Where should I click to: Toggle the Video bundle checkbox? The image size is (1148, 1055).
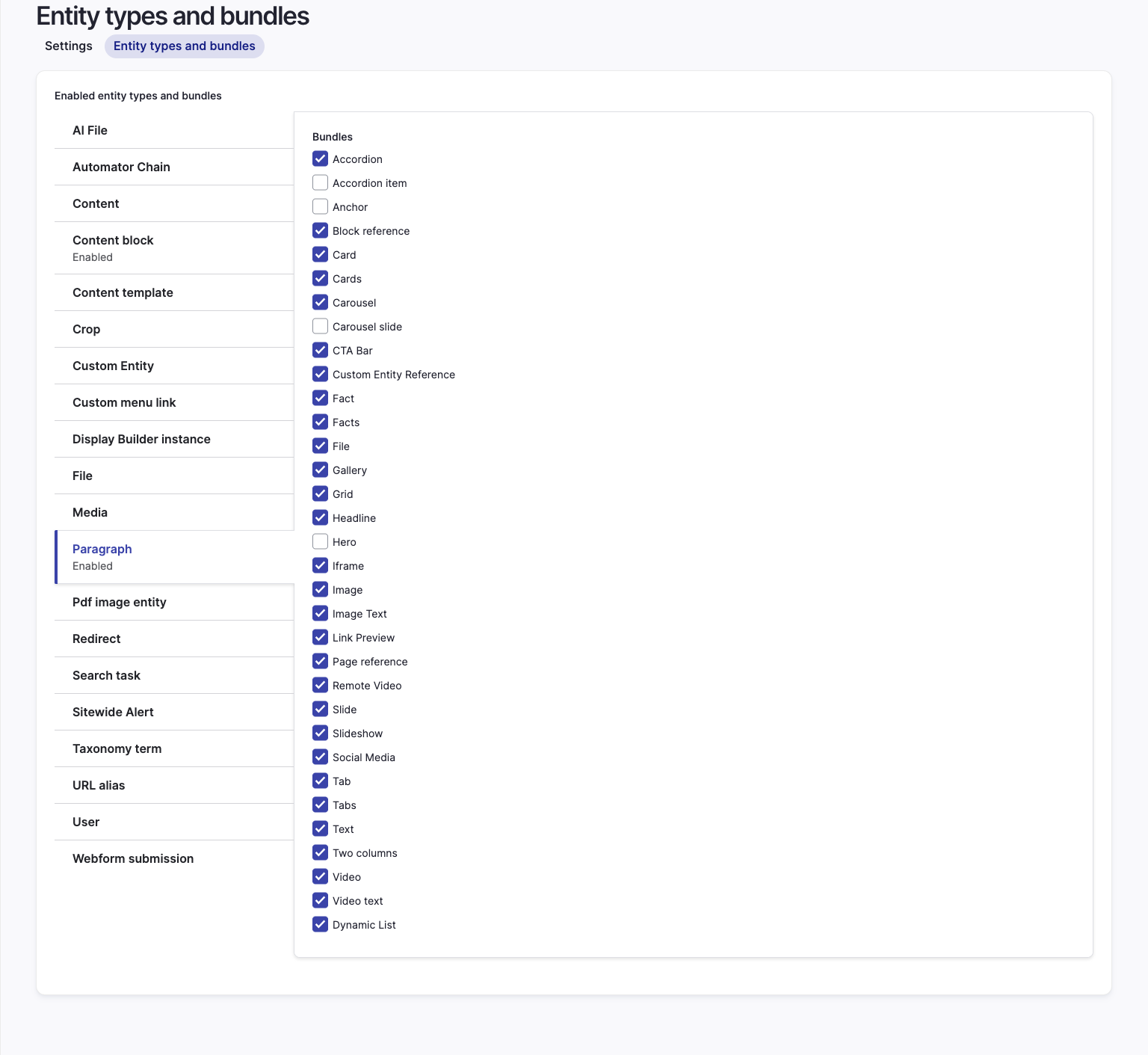pos(320,876)
